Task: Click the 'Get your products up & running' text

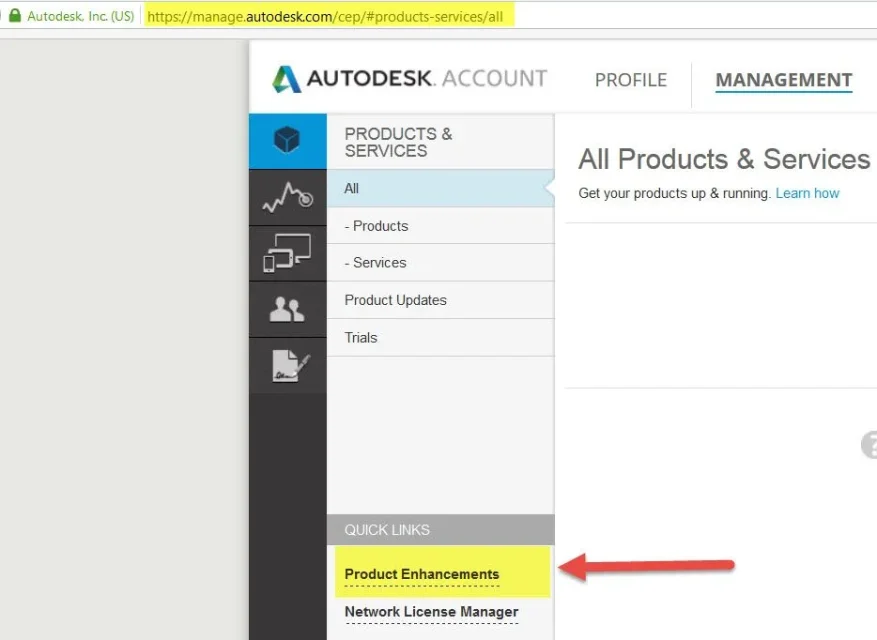Action: [675, 193]
